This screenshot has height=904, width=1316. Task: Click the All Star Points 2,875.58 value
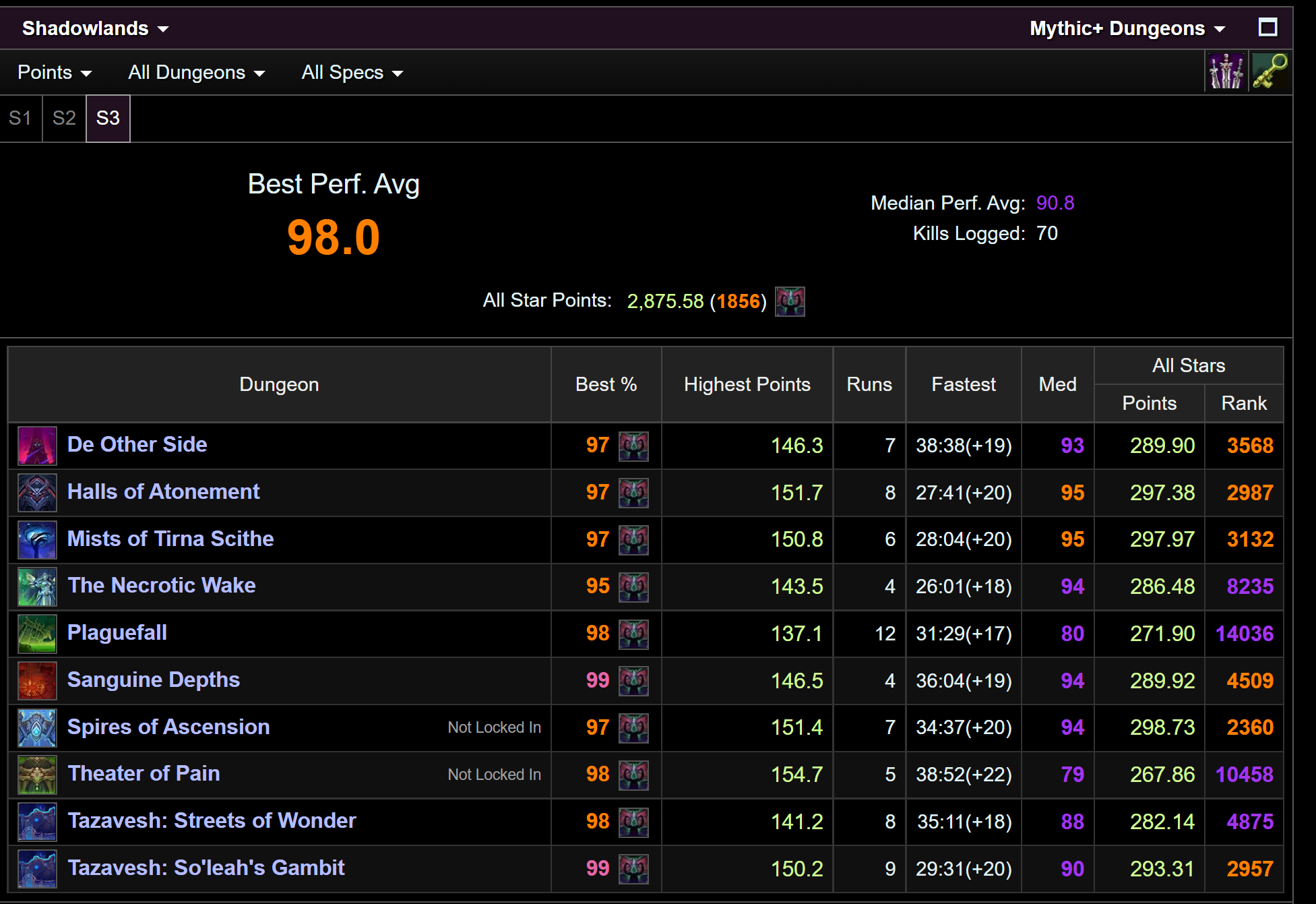(665, 301)
